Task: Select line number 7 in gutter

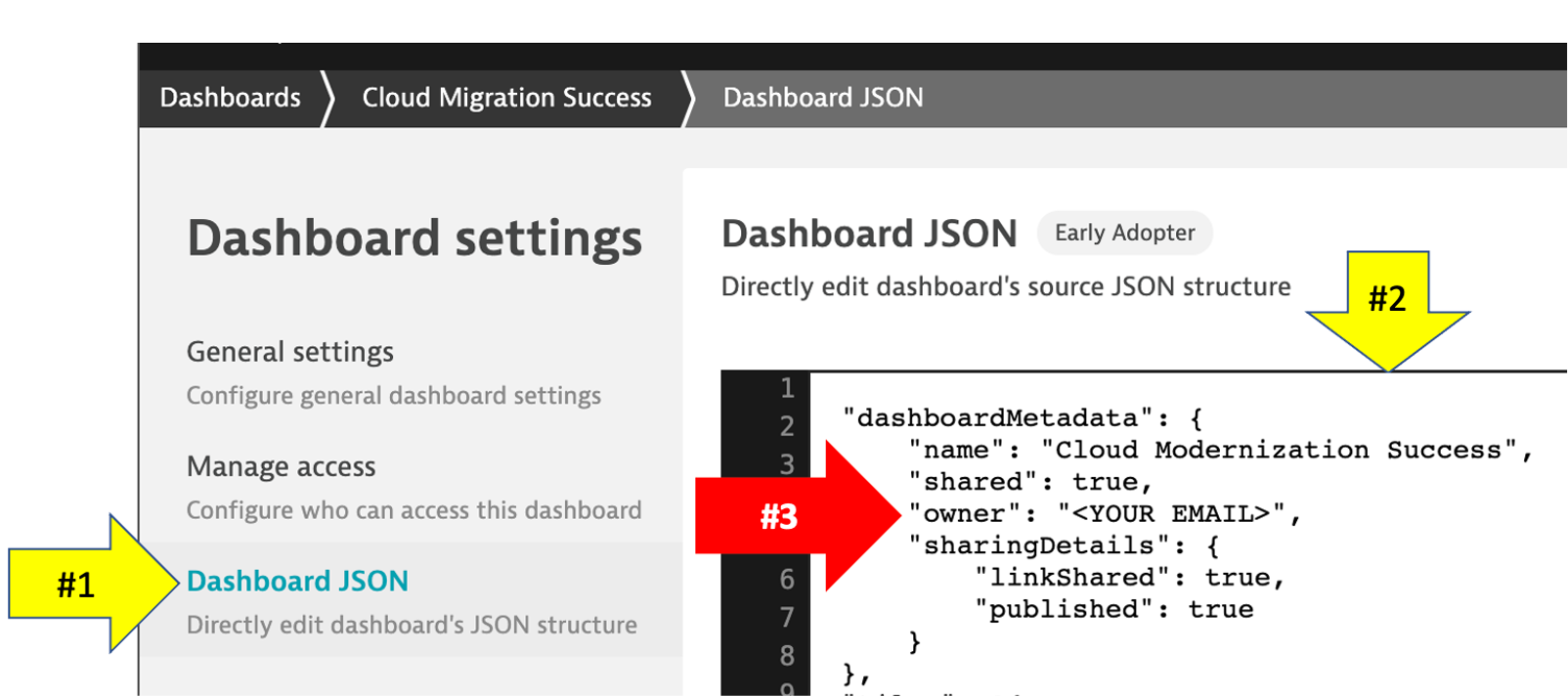Action: pyautogui.click(x=787, y=618)
